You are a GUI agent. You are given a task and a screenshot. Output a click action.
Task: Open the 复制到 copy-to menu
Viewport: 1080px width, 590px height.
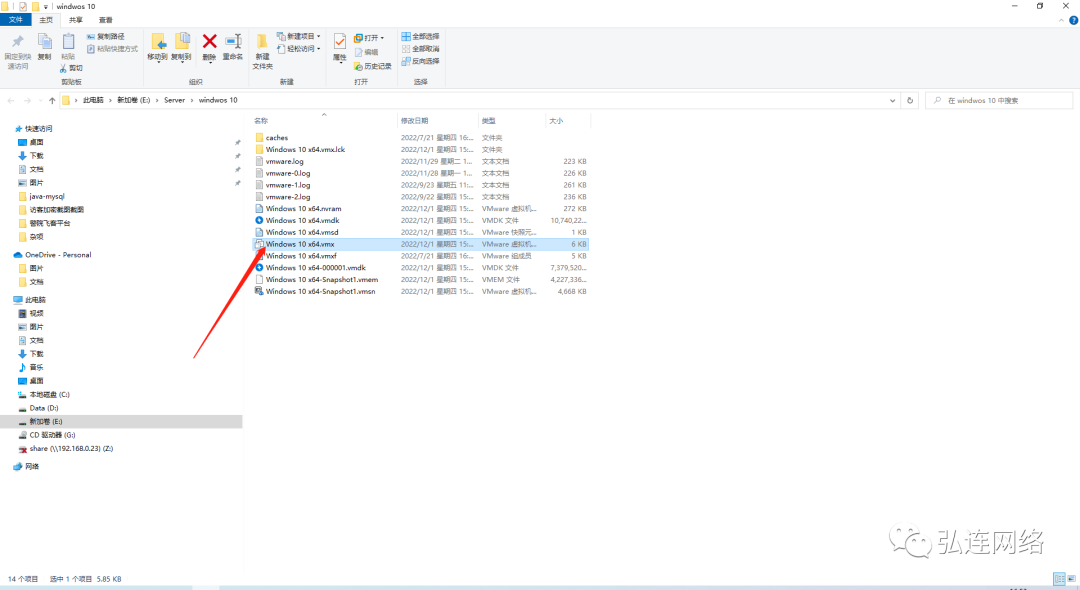[x=182, y=48]
